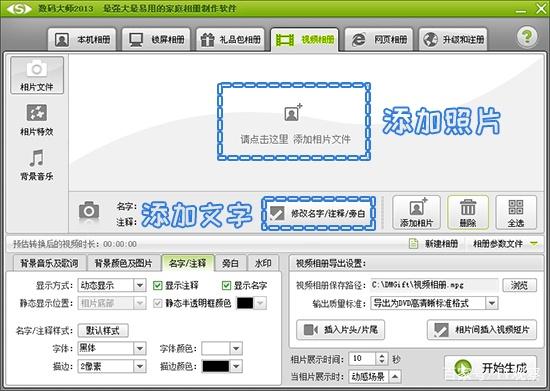Select the 视频相册 tab

pos(304,40)
